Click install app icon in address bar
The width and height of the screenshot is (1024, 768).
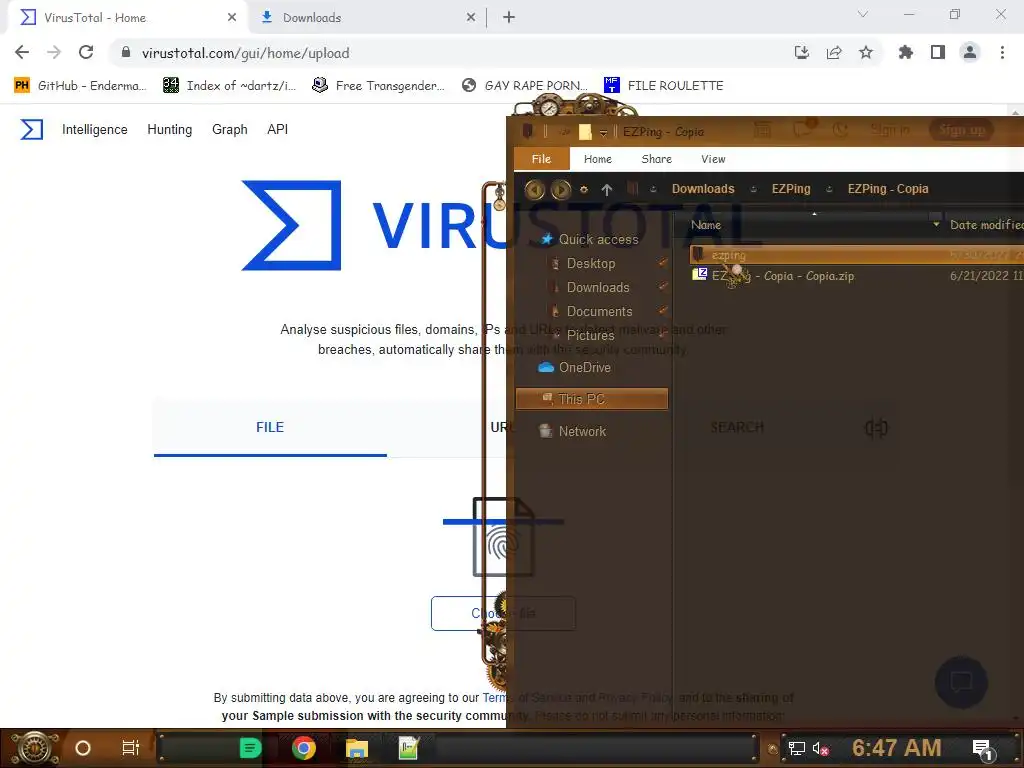click(802, 52)
